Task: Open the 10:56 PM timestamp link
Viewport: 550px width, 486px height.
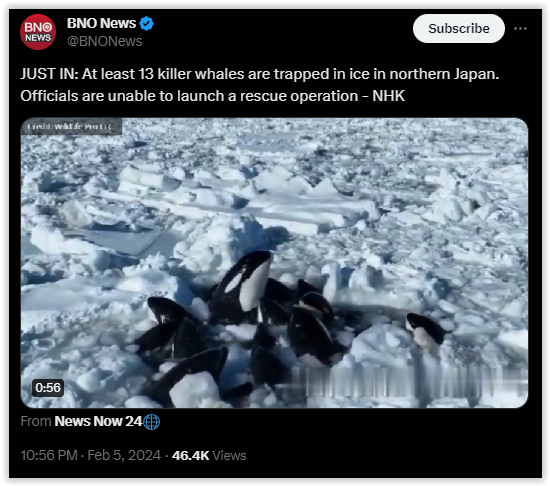Action: (x=49, y=455)
